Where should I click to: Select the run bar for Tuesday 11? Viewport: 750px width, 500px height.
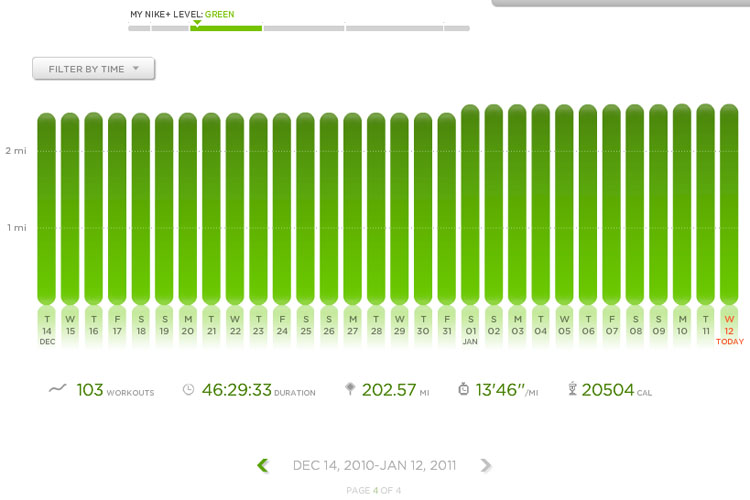click(x=706, y=204)
